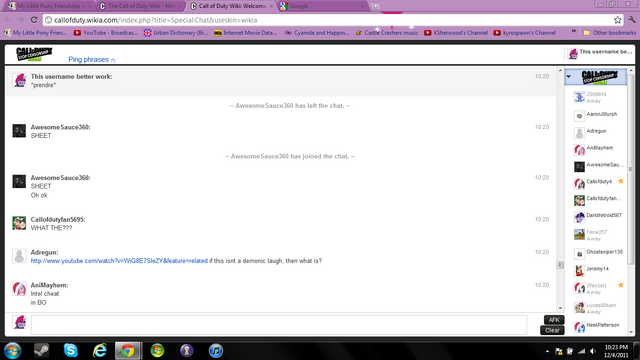This screenshot has width=640, height=360.
Task: Open kyrospawn's Channel bookmark
Action: (x=525, y=33)
